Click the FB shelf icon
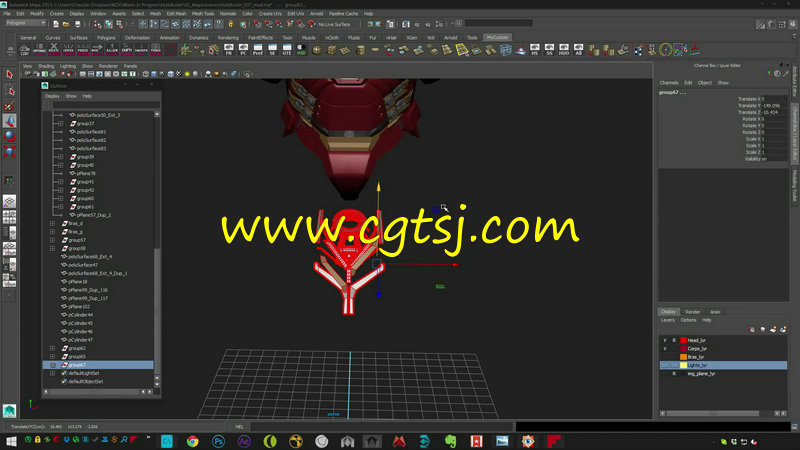Screen dimensions: 800x450 [x=229, y=49]
